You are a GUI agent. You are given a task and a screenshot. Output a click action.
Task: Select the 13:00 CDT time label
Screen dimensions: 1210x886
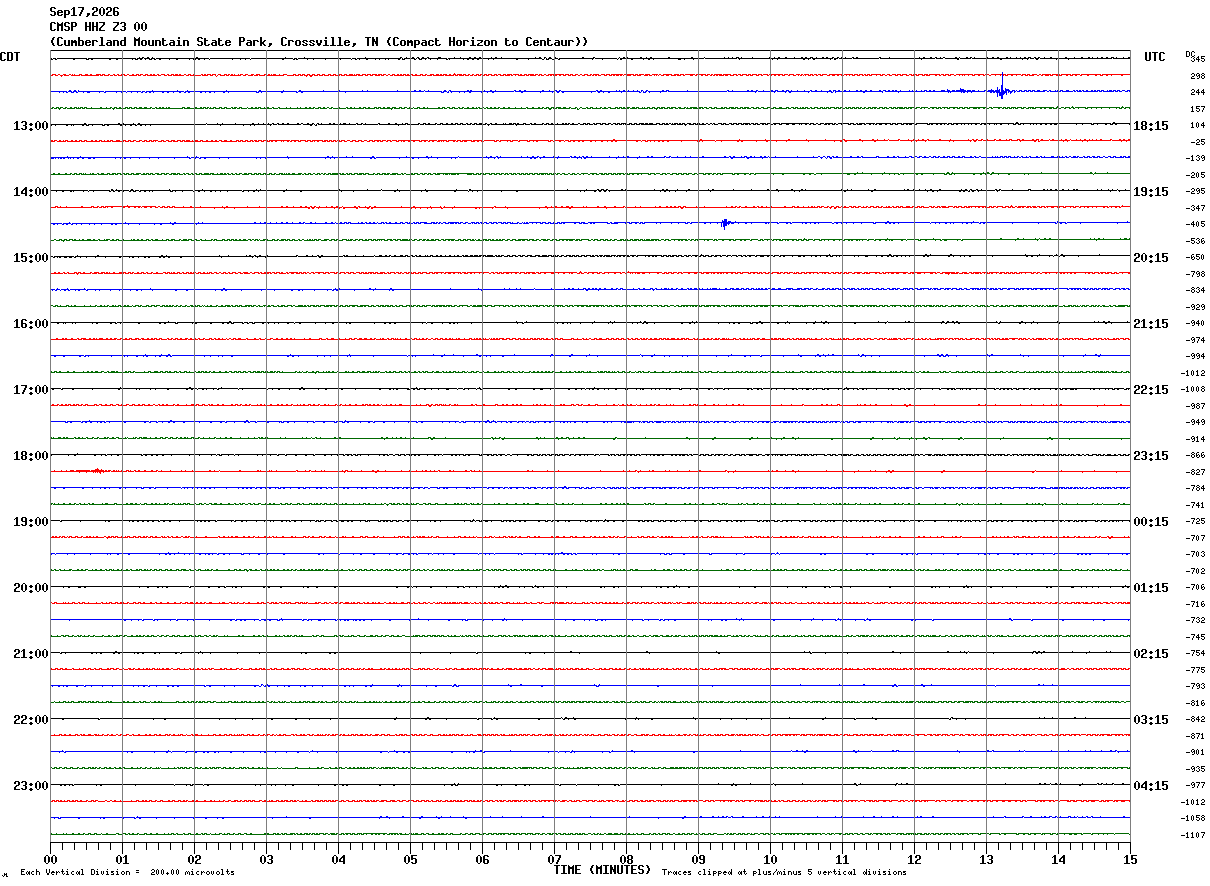click(31, 125)
